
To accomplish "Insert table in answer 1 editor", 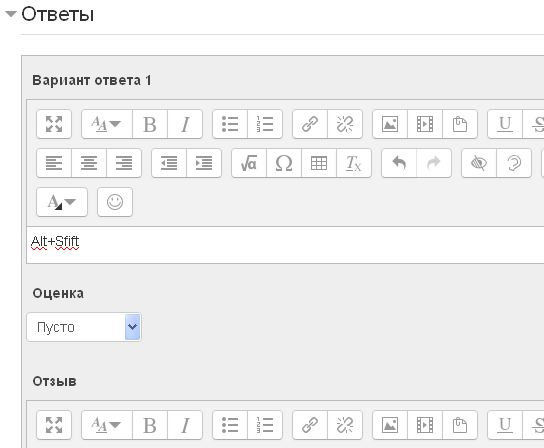I will pos(319,163).
